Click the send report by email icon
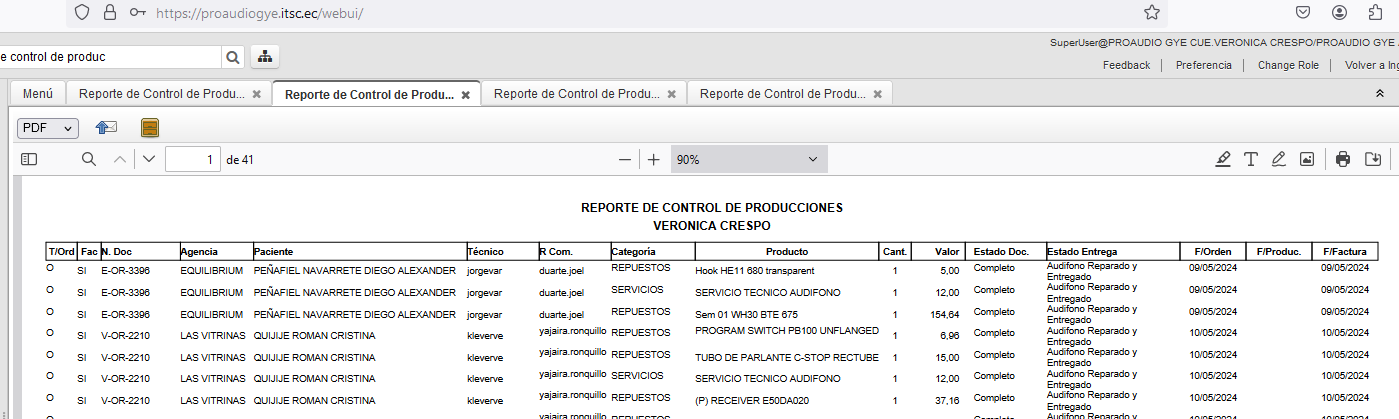The image size is (1399, 419). tap(106, 128)
